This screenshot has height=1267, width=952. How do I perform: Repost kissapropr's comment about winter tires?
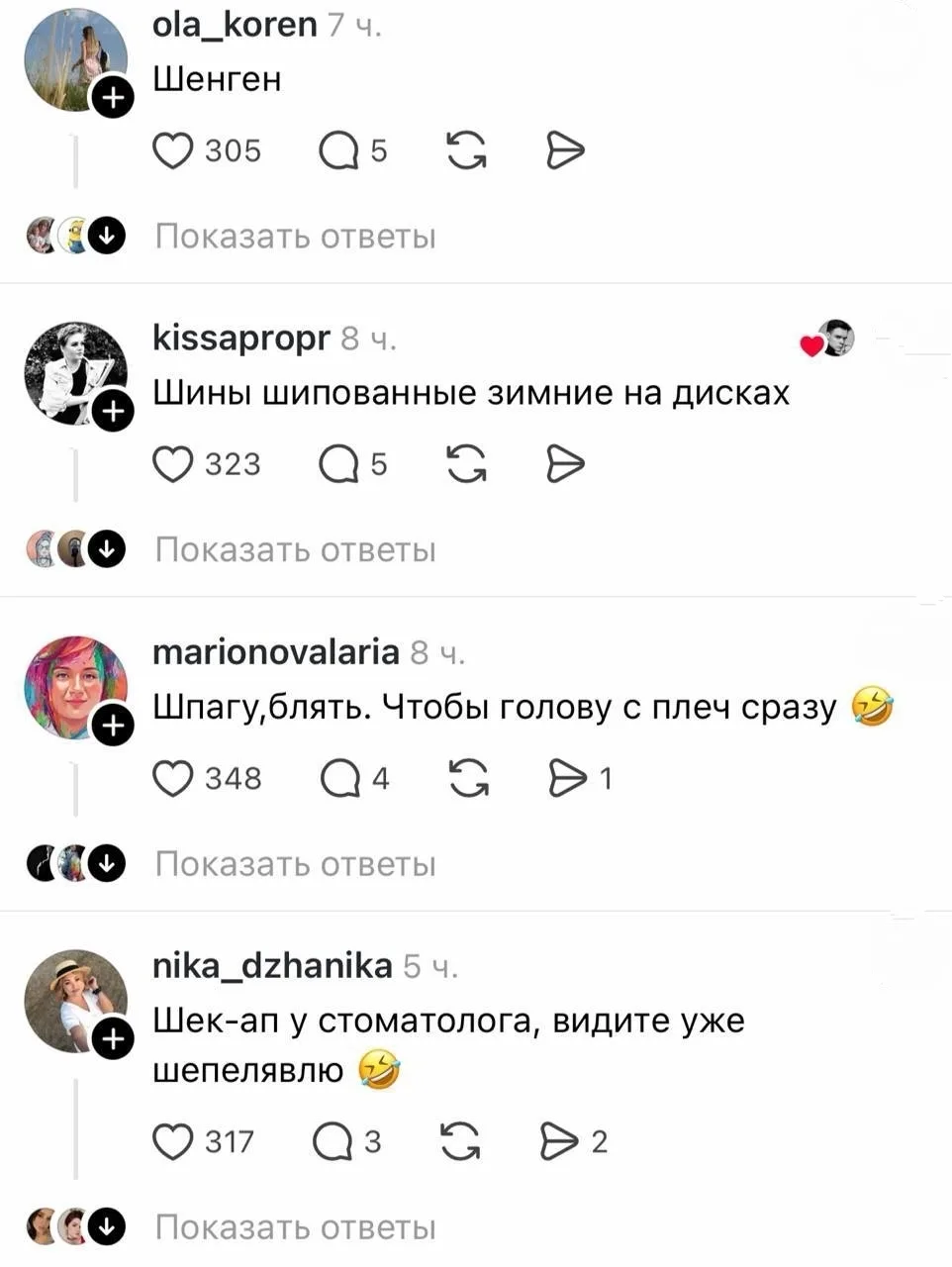tap(466, 464)
